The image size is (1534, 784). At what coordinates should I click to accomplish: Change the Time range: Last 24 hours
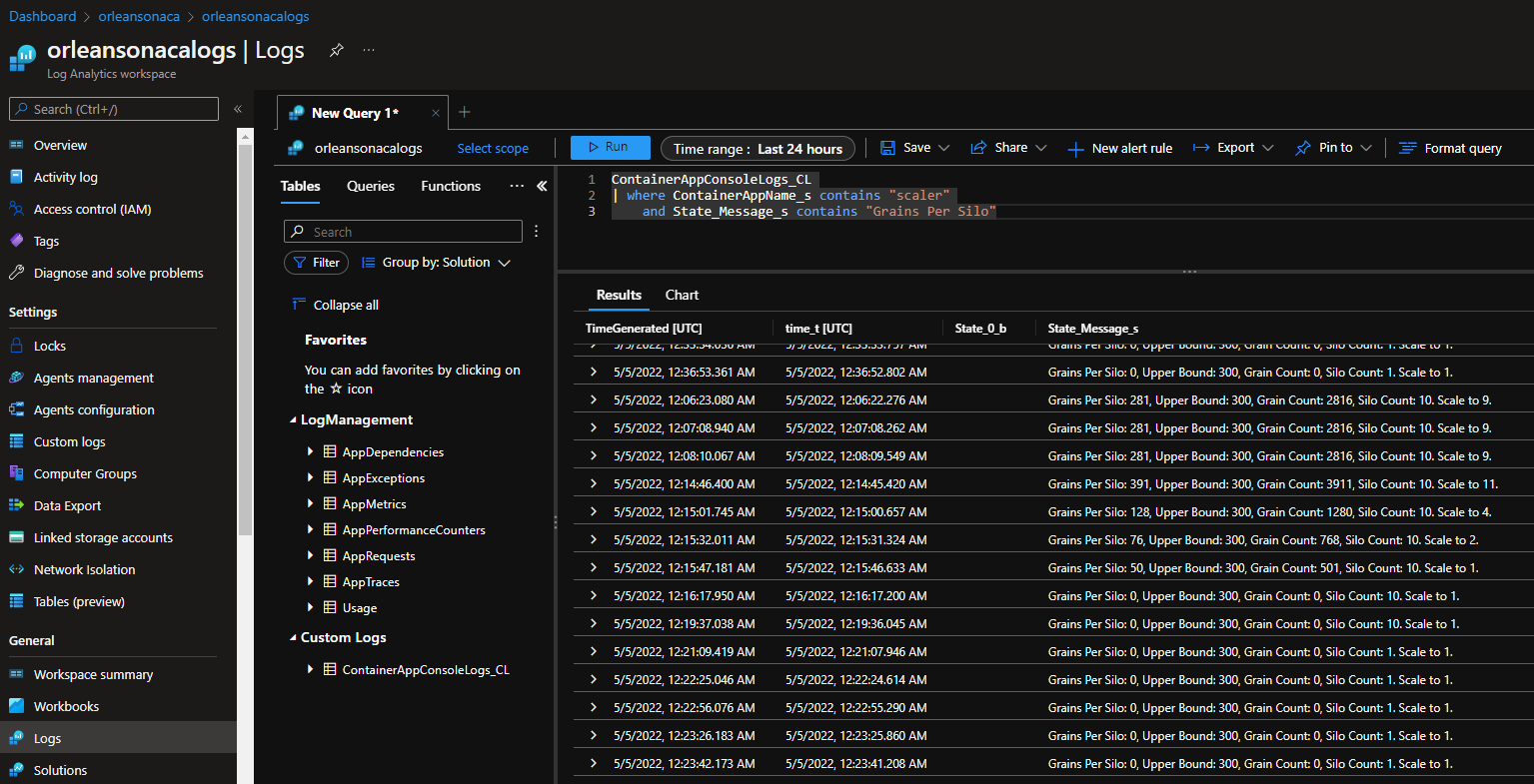click(x=758, y=148)
